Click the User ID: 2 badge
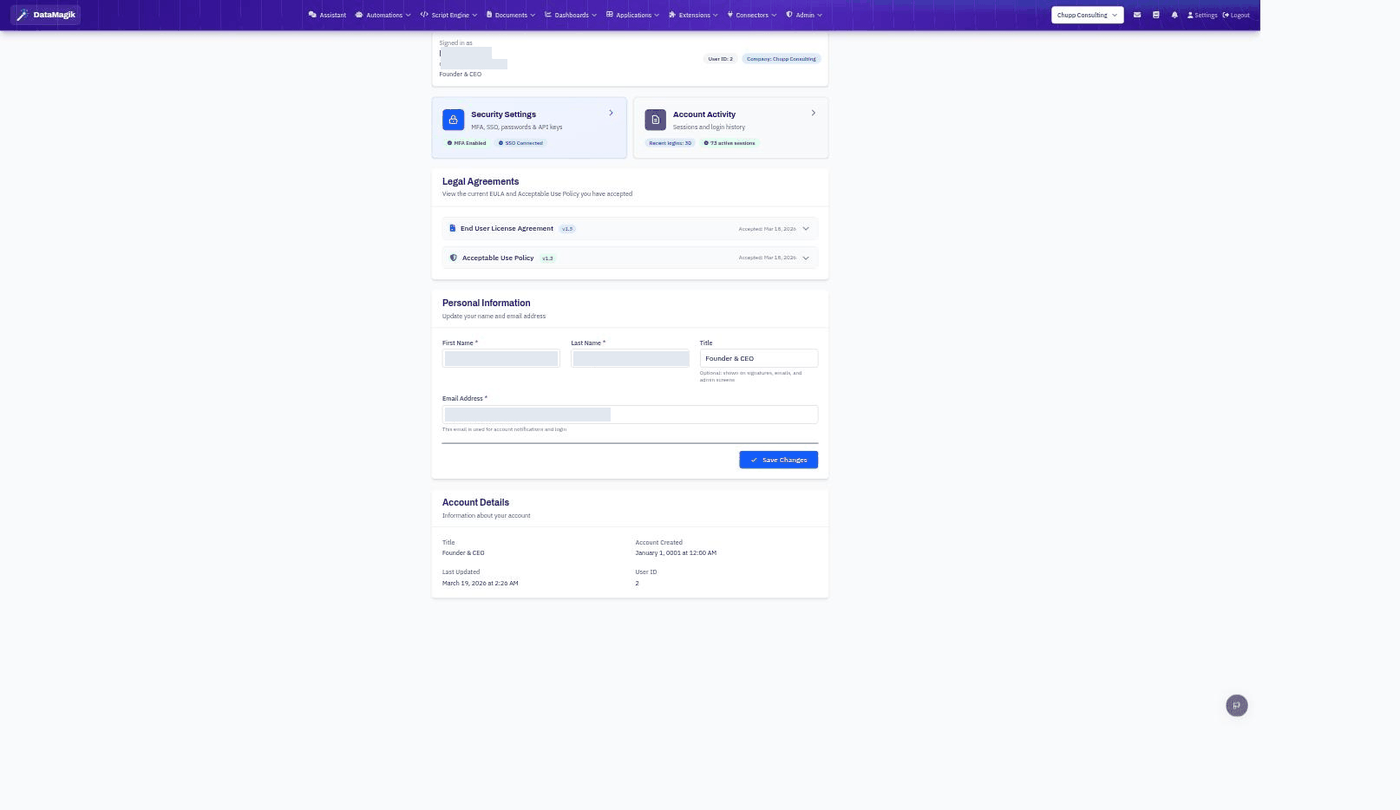The height and width of the screenshot is (810, 1400). [720, 59]
